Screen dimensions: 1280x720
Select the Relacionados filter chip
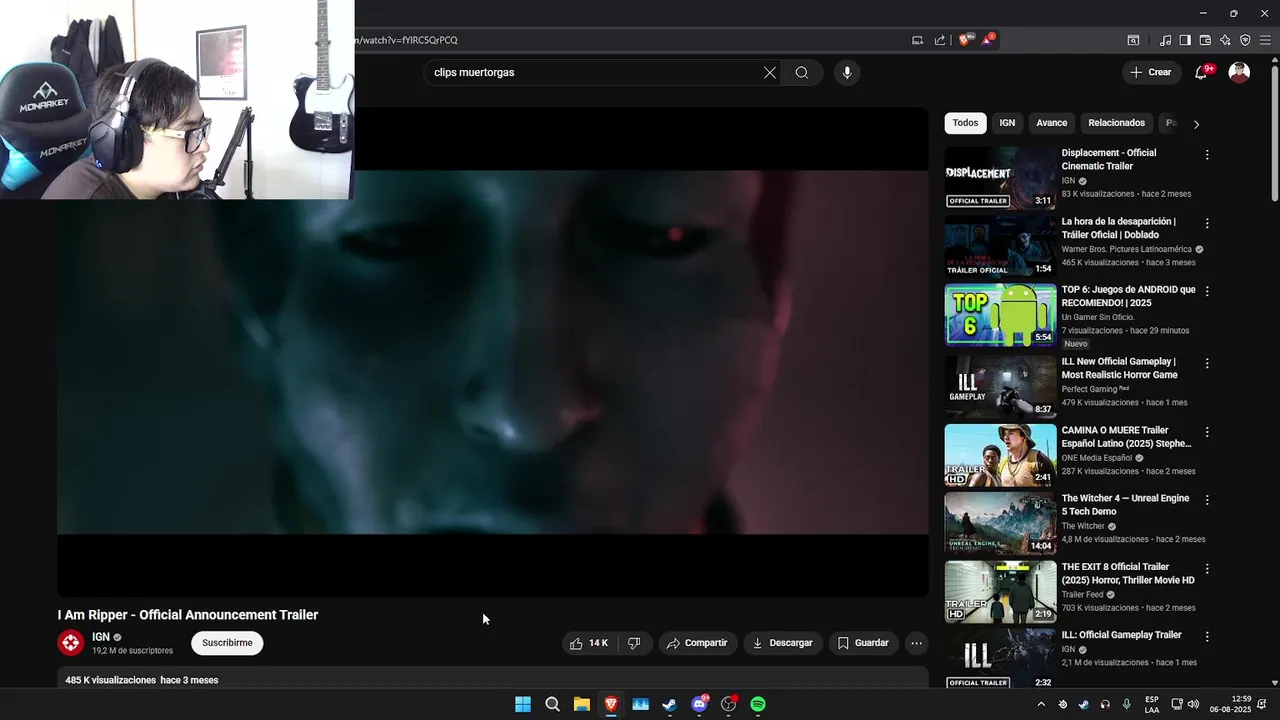coord(1116,123)
